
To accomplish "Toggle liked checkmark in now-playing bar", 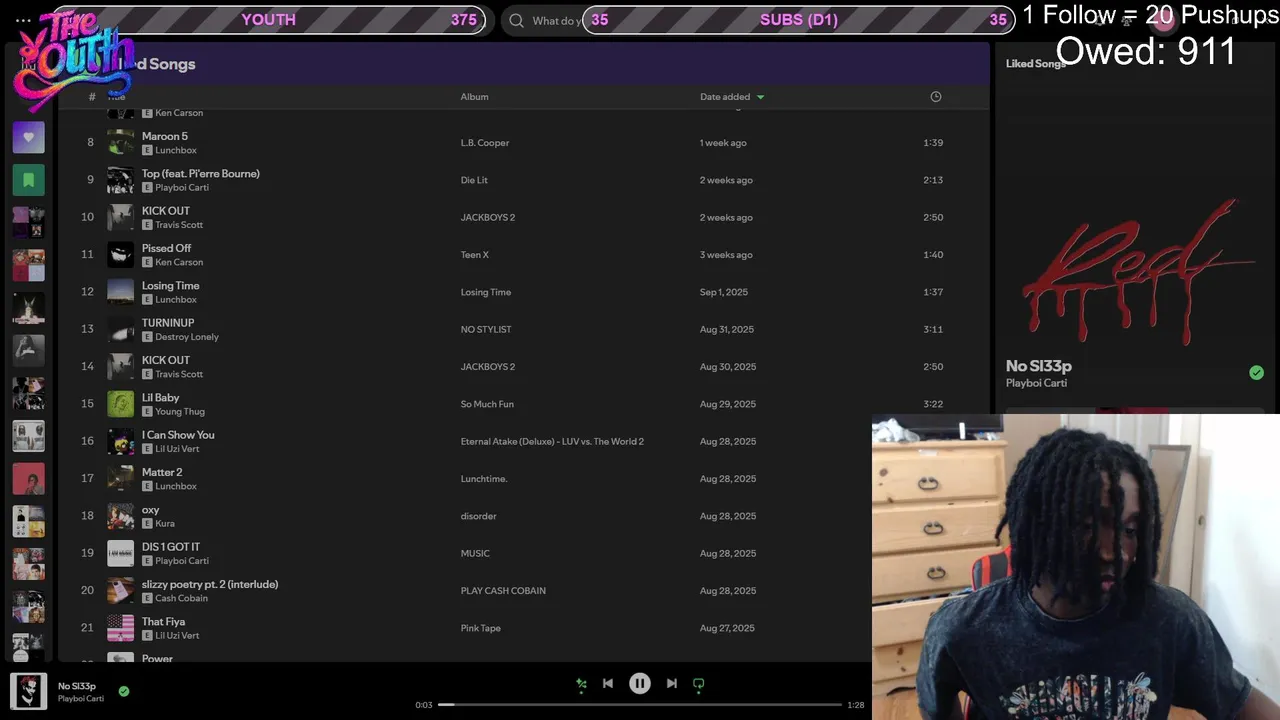I will (124, 691).
